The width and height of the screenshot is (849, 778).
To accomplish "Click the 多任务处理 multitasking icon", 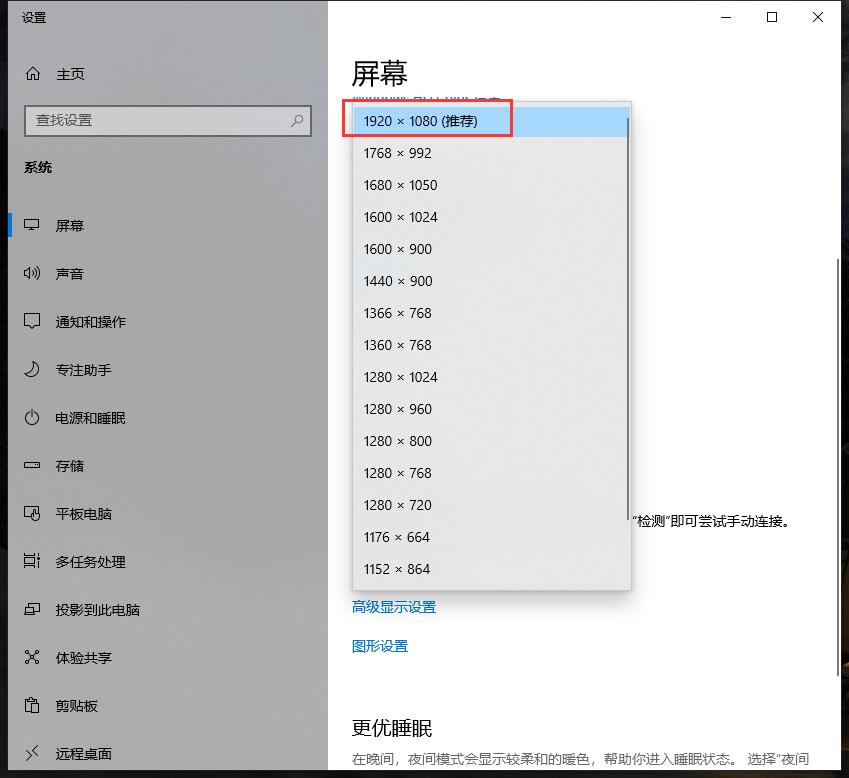I will [x=30, y=561].
